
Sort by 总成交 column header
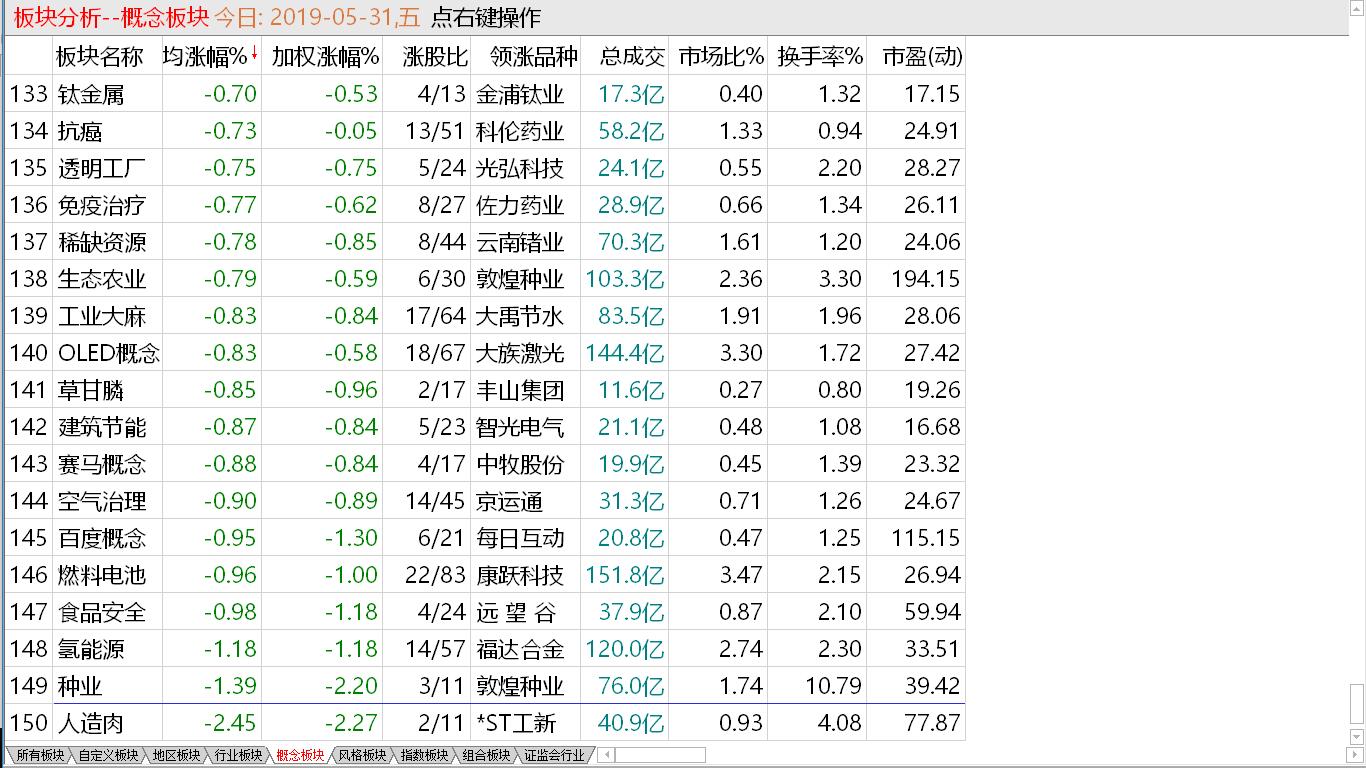(632, 57)
